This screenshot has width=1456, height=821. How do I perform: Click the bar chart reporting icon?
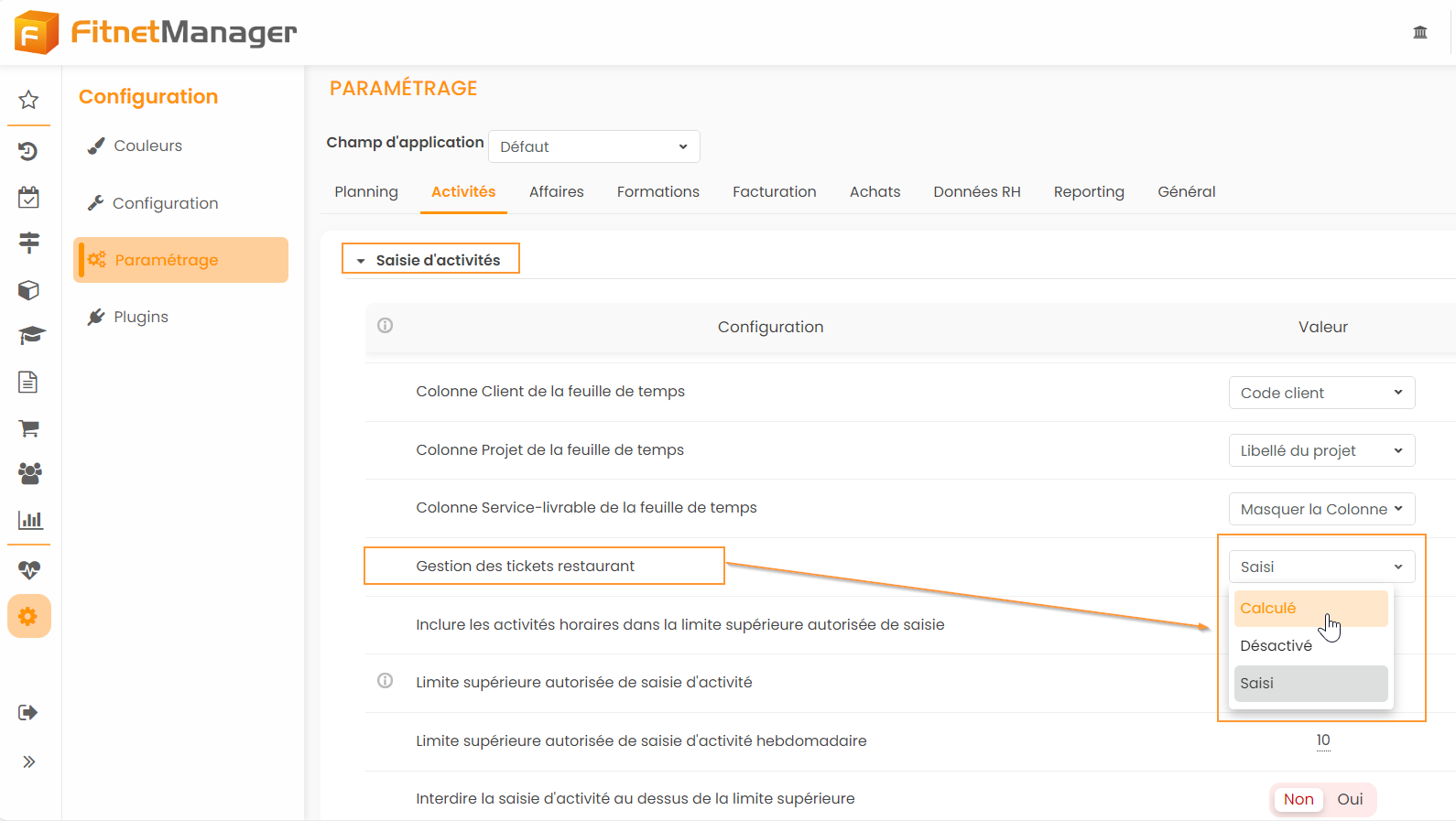click(29, 520)
